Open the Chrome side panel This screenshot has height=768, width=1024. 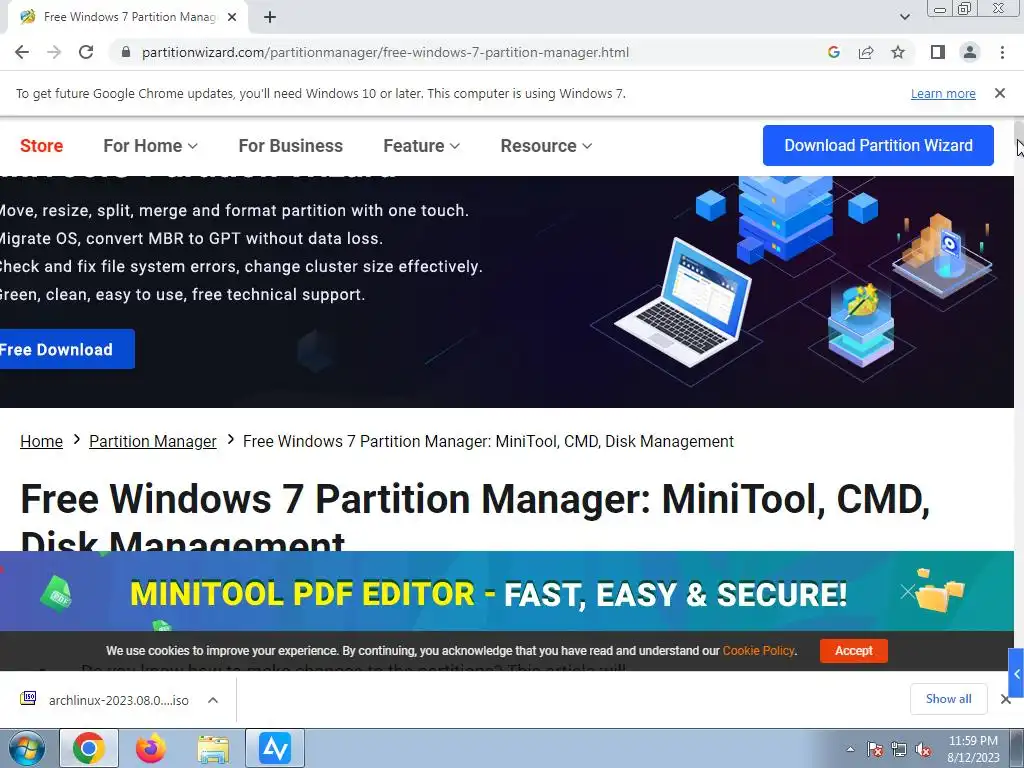pos(938,52)
